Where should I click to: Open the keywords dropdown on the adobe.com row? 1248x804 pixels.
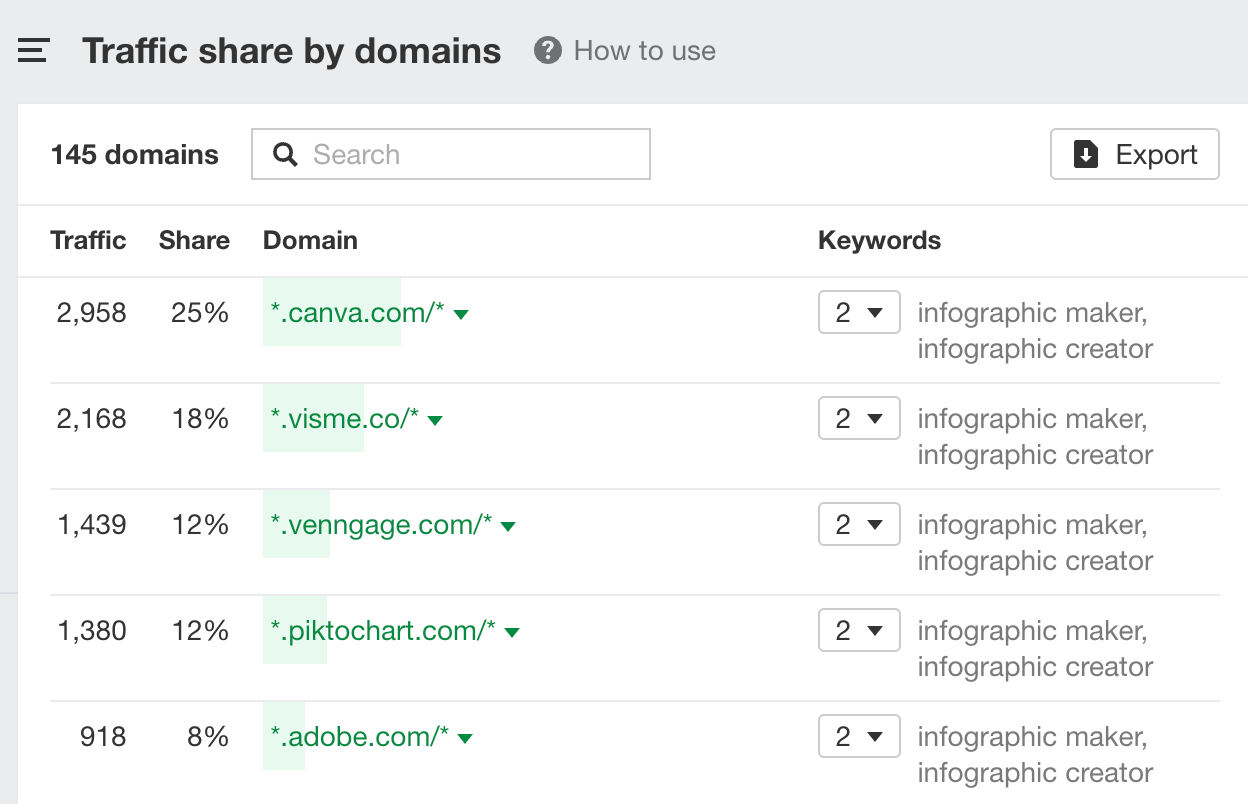[858, 736]
